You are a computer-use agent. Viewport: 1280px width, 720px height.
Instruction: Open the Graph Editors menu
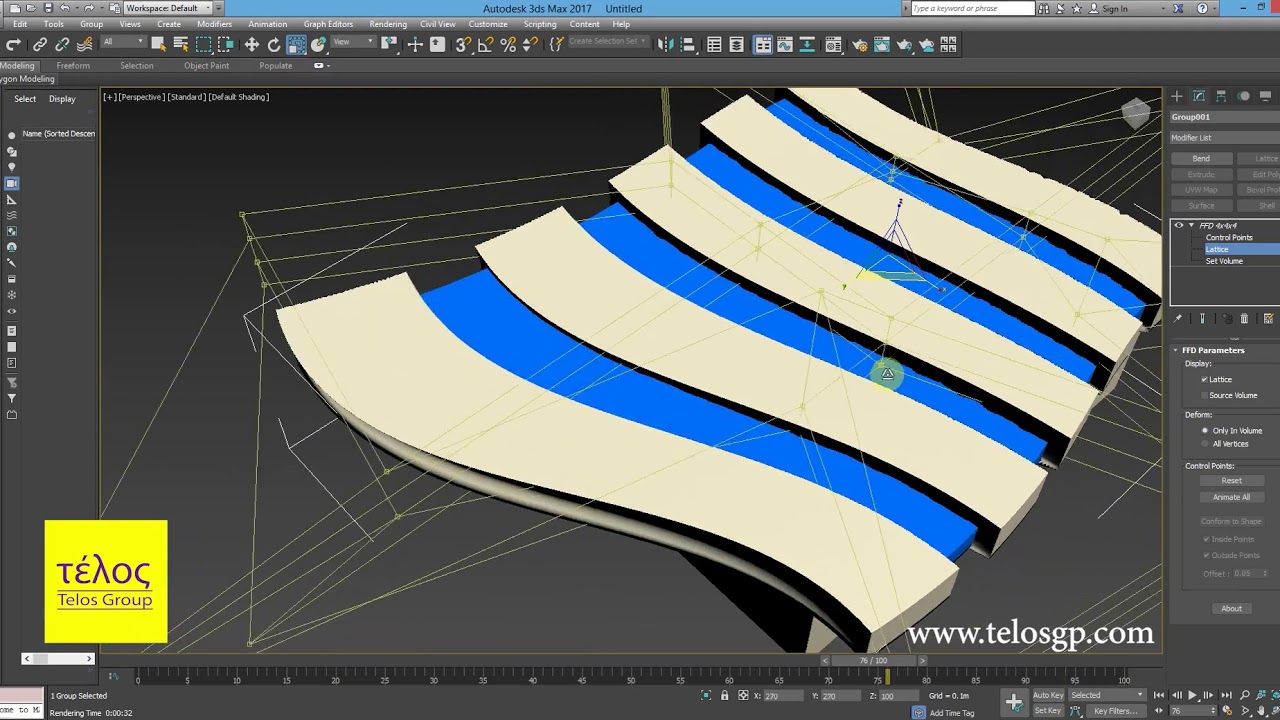[328, 24]
